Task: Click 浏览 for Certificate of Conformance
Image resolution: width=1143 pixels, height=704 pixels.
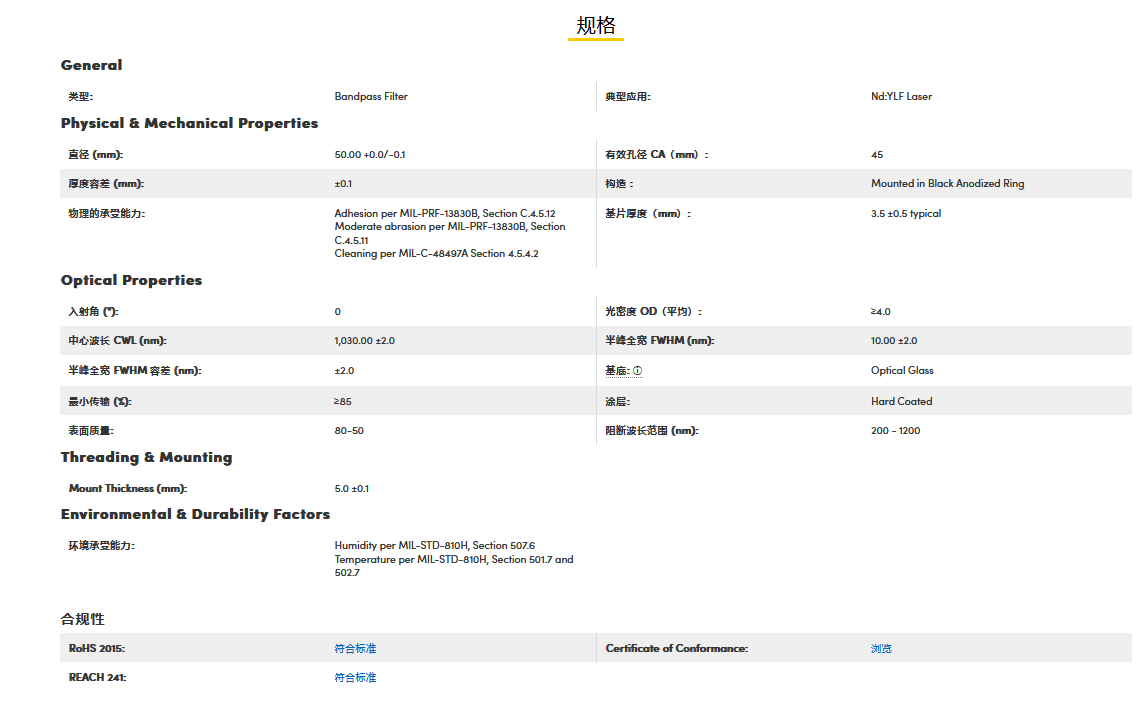Action: pyautogui.click(x=881, y=649)
